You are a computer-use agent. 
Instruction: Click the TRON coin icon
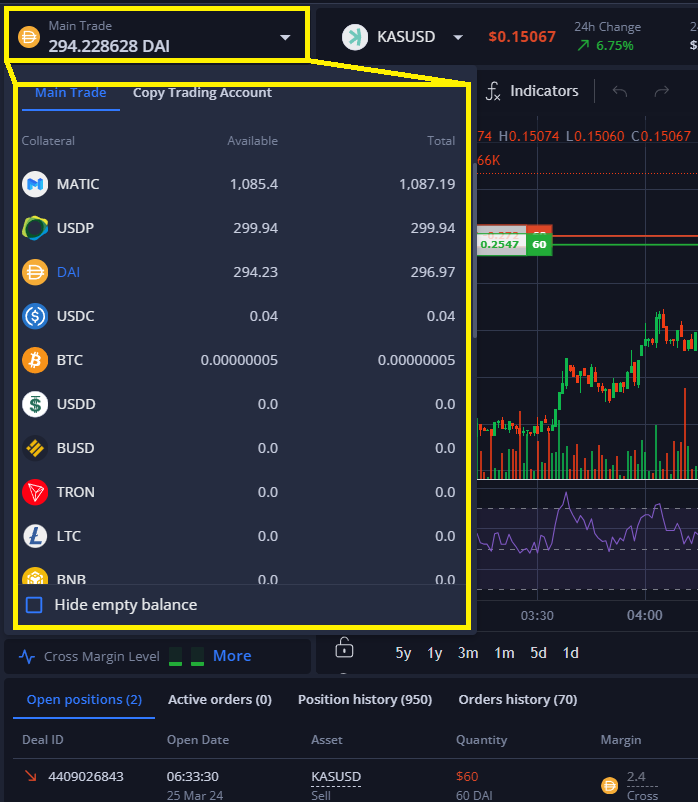coord(35,492)
